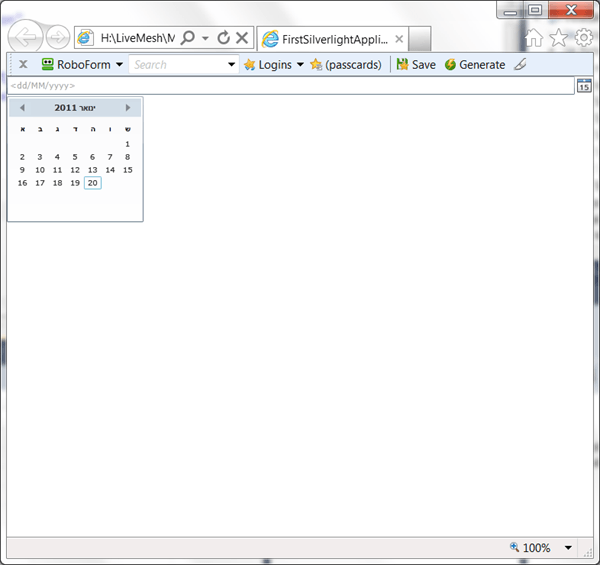600x565 pixels.
Task: Maximize the browser window
Action: click(535, 10)
